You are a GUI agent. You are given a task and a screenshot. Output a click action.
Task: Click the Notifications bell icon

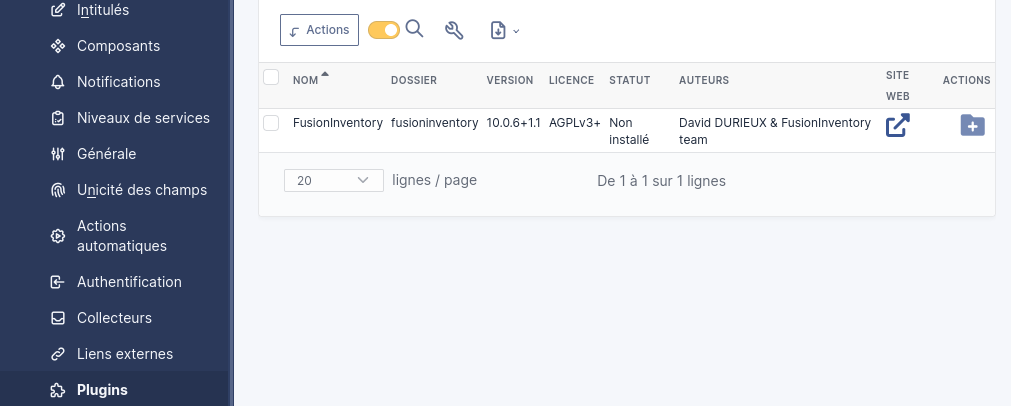coord(58,82)
